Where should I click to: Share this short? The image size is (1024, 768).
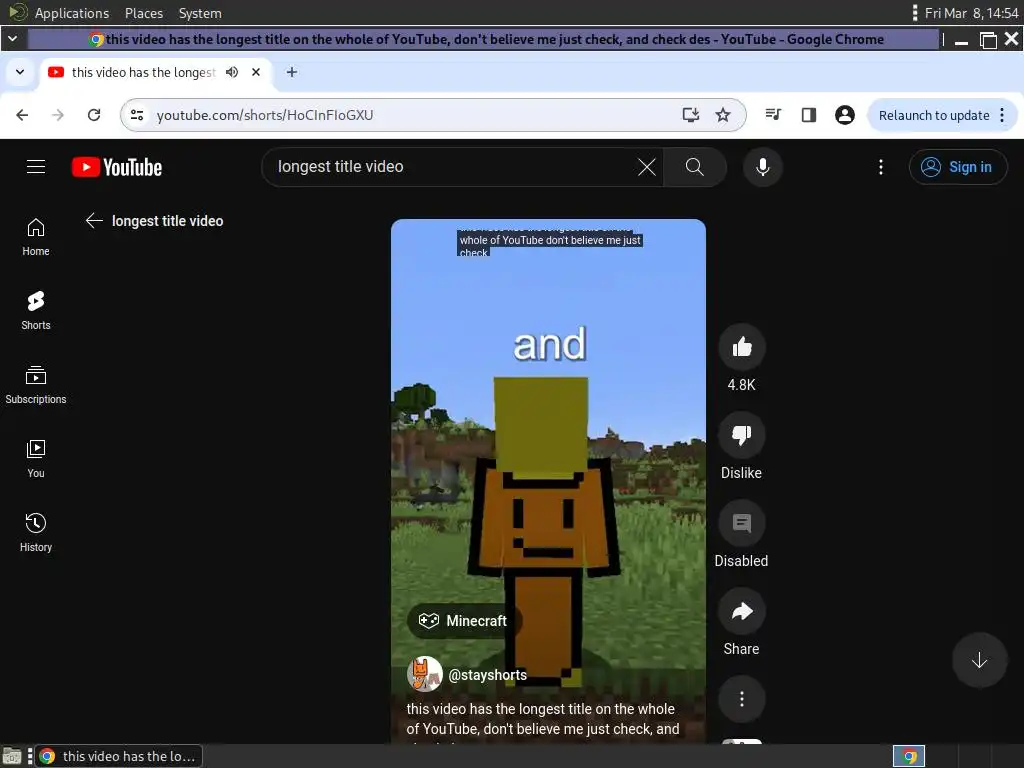pyautogui.click(x=742, y=611)
